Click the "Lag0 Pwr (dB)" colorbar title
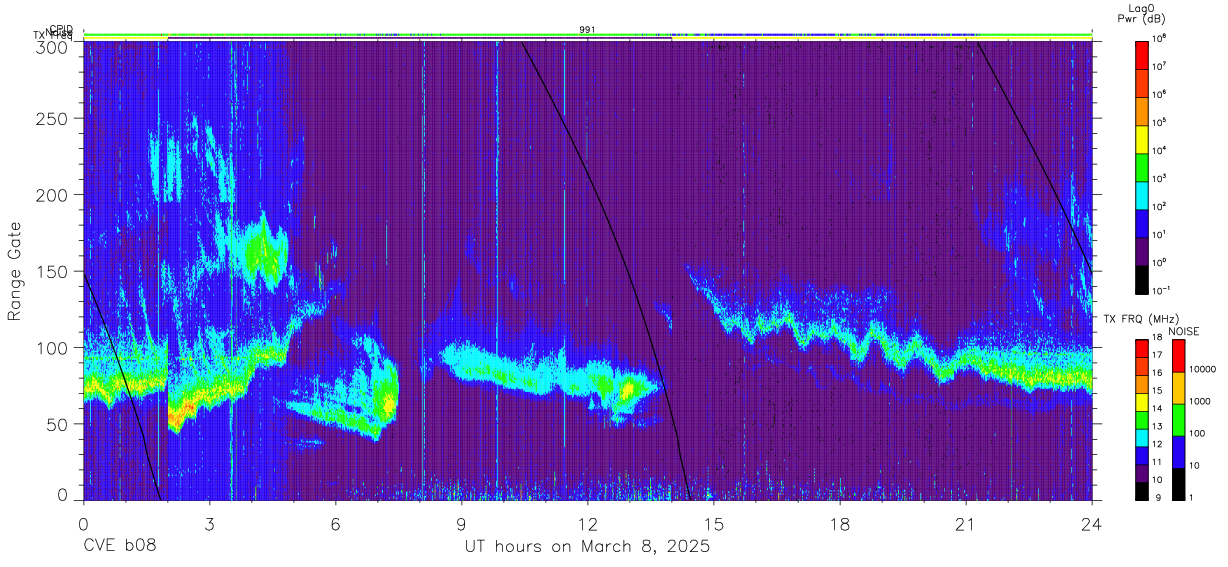Screen dimensions: 1228x567 1144,14
